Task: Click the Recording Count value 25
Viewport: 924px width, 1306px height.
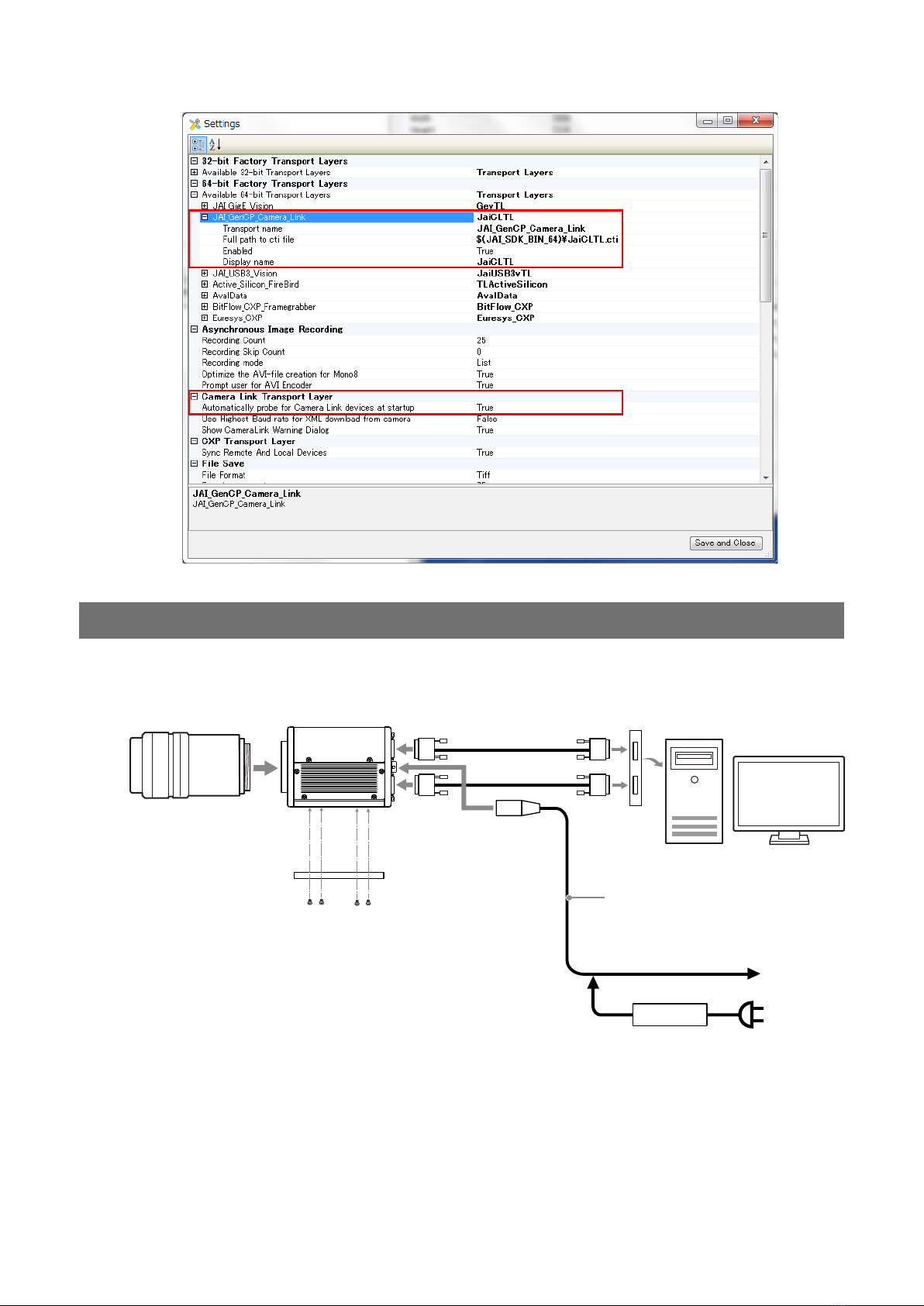Action: point(481,340)
